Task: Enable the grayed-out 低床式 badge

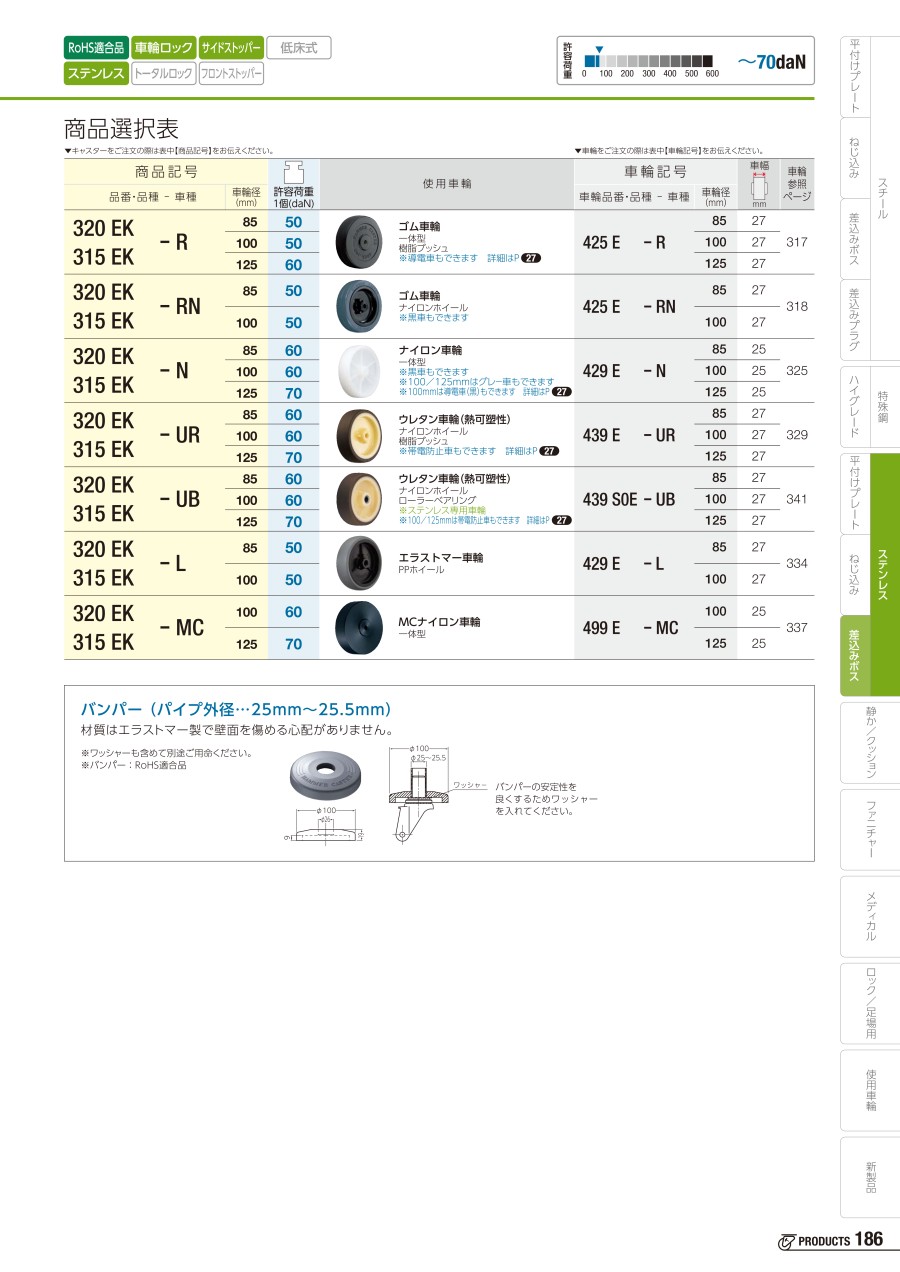Action: 299,47
